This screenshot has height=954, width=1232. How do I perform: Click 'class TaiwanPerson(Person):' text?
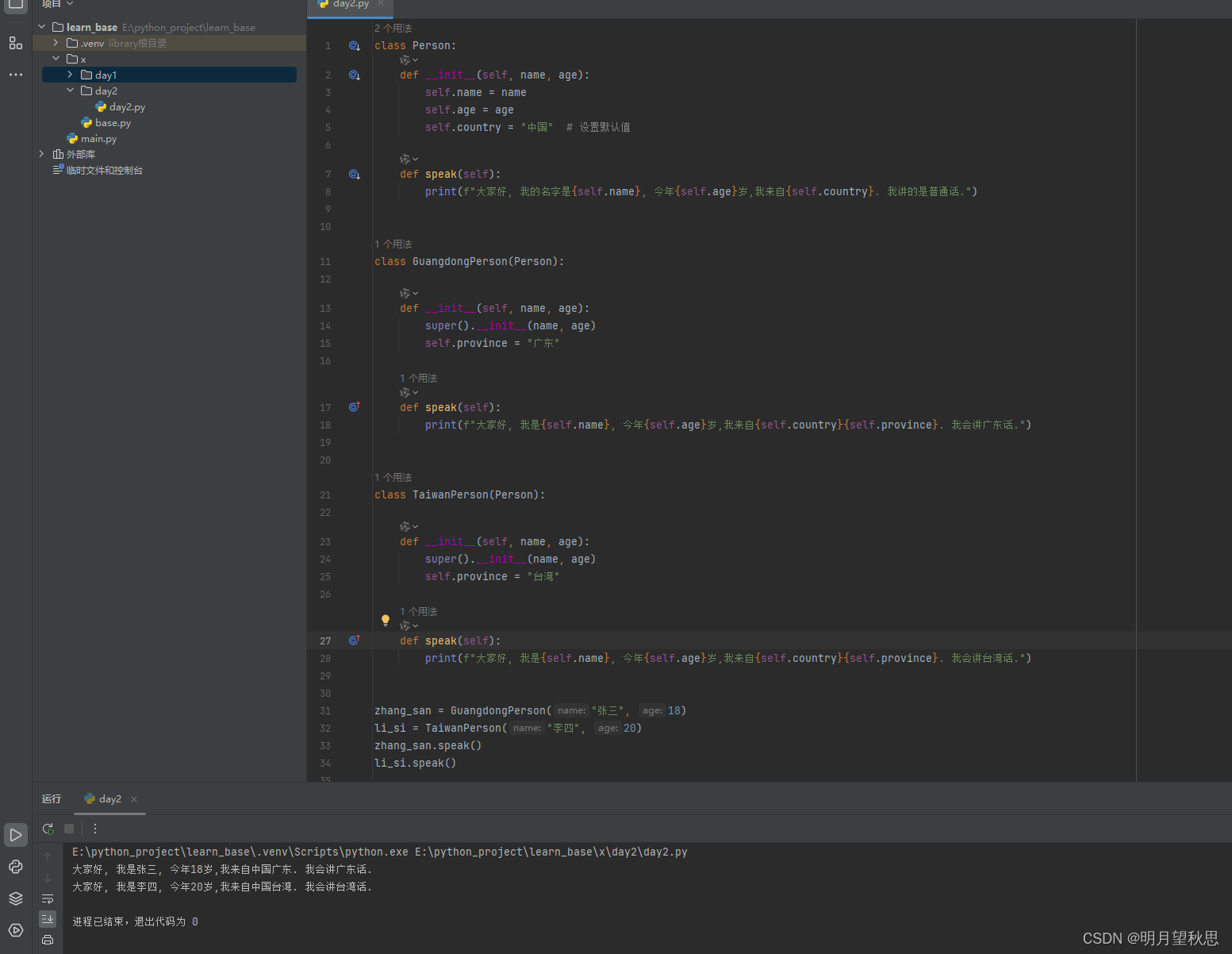click(460, 495)
